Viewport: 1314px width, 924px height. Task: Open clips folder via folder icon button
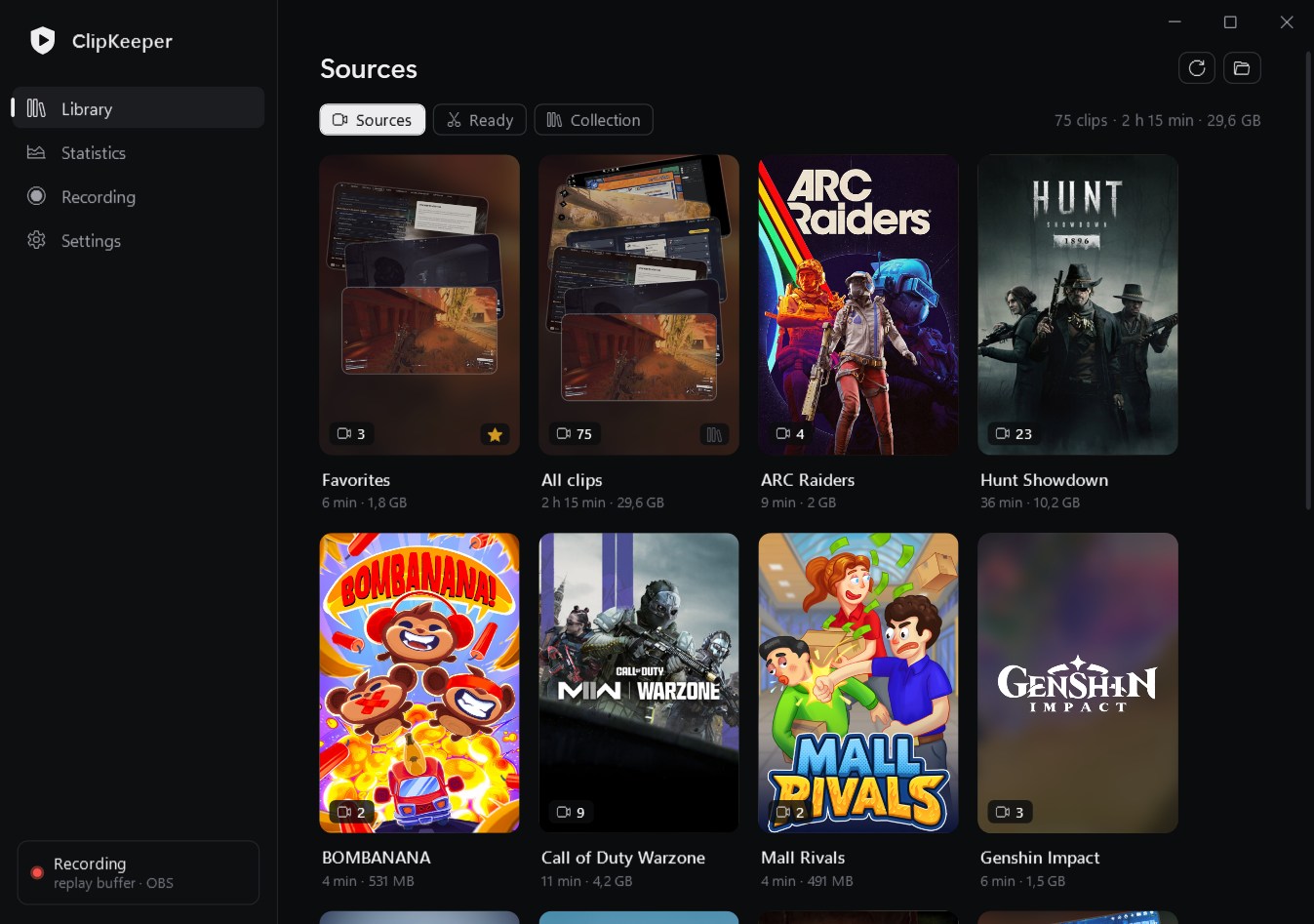pos(1242,68)
